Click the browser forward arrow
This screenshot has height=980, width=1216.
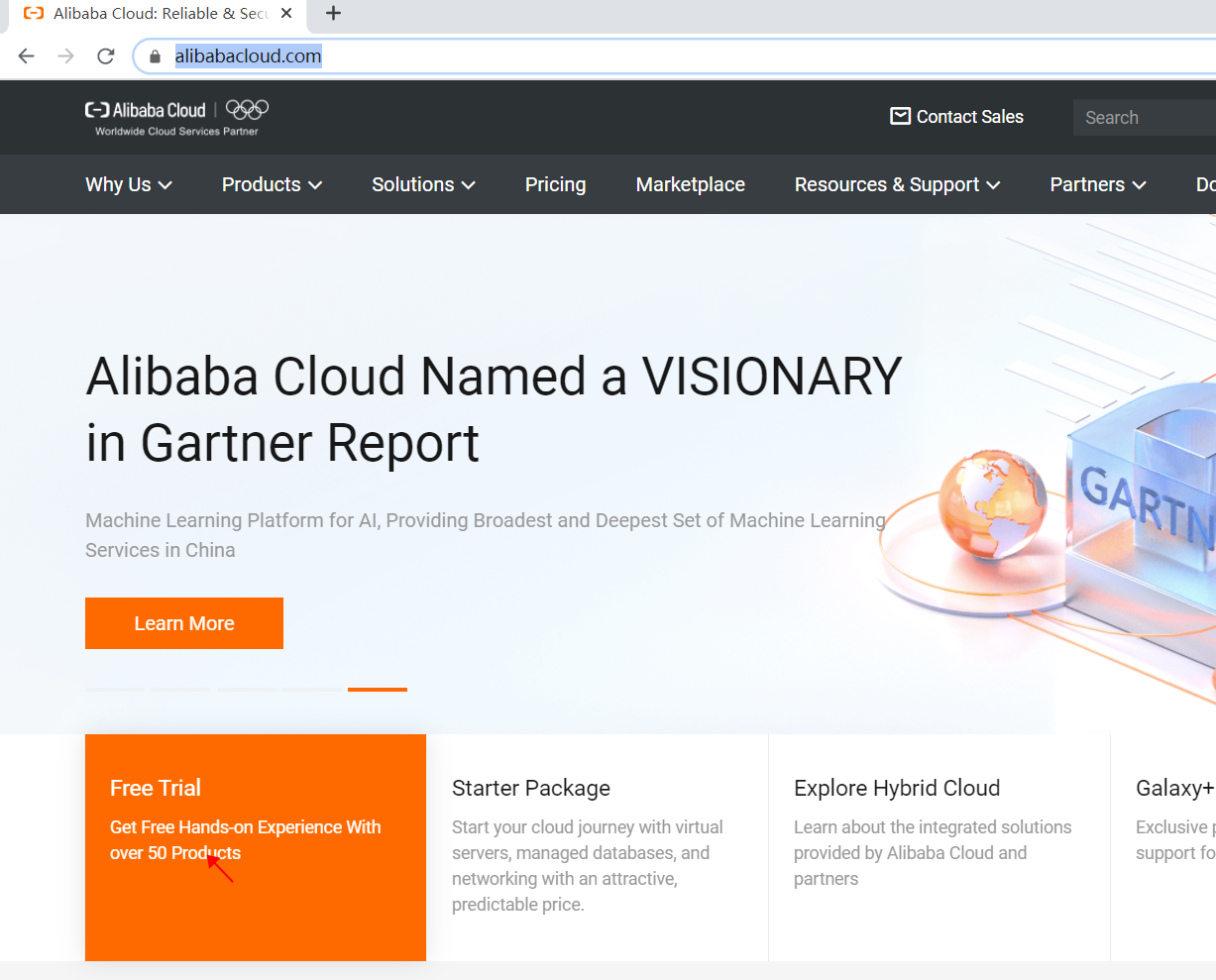click(x=66, y=56)
